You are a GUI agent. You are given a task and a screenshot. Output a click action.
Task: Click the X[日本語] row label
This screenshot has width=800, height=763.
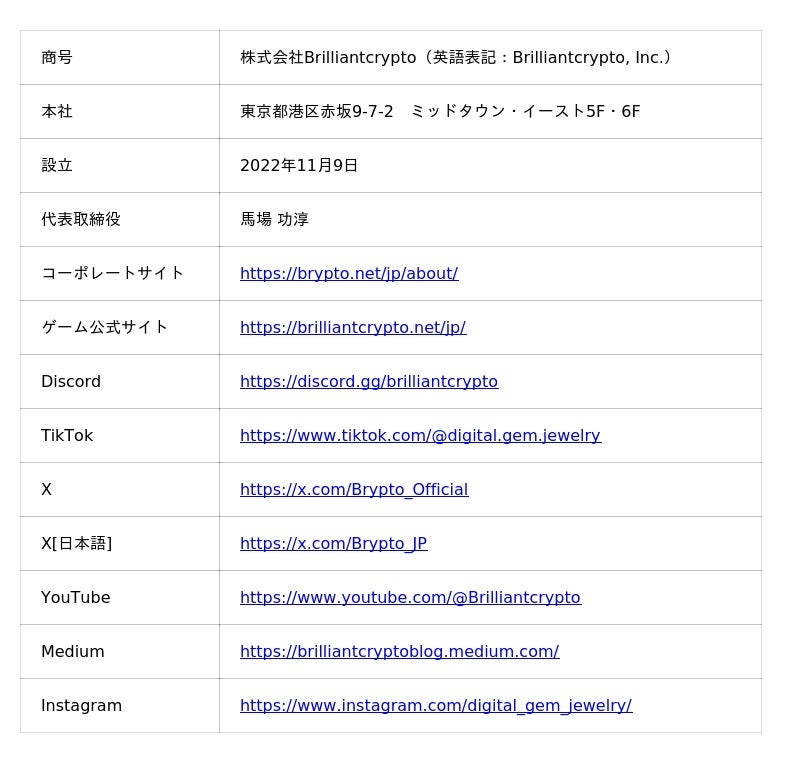coord(76,544)
